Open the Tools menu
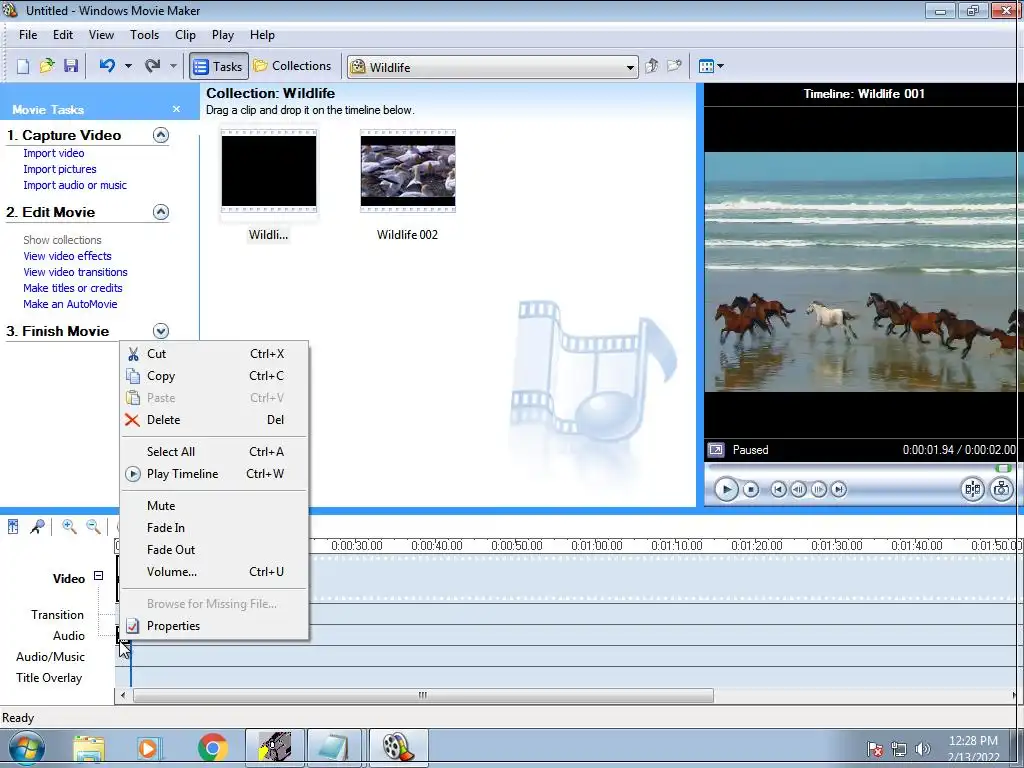 click(144, 35)
